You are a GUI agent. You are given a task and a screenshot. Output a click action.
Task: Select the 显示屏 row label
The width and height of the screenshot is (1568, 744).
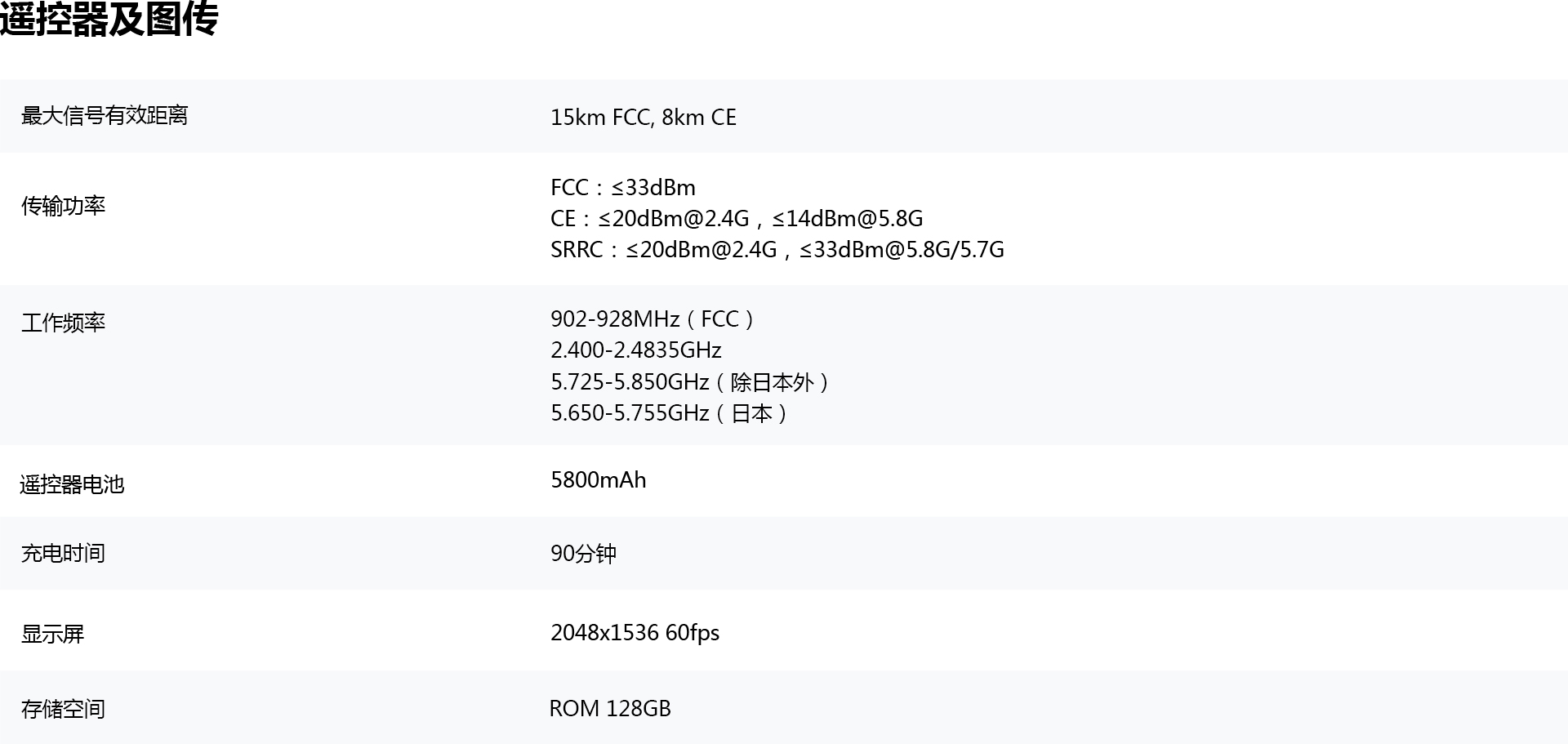point(52,634)
